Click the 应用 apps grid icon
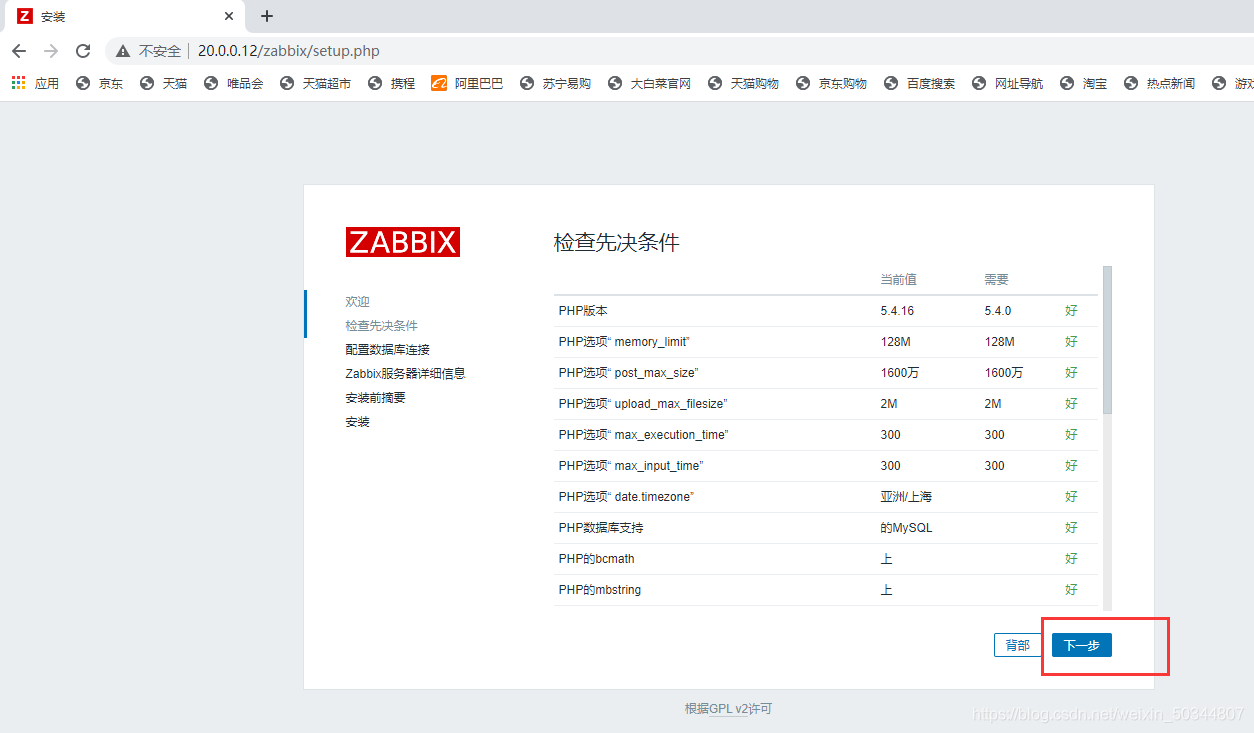The width and height of the screenshot is (1254, 733). coord(19,83)
